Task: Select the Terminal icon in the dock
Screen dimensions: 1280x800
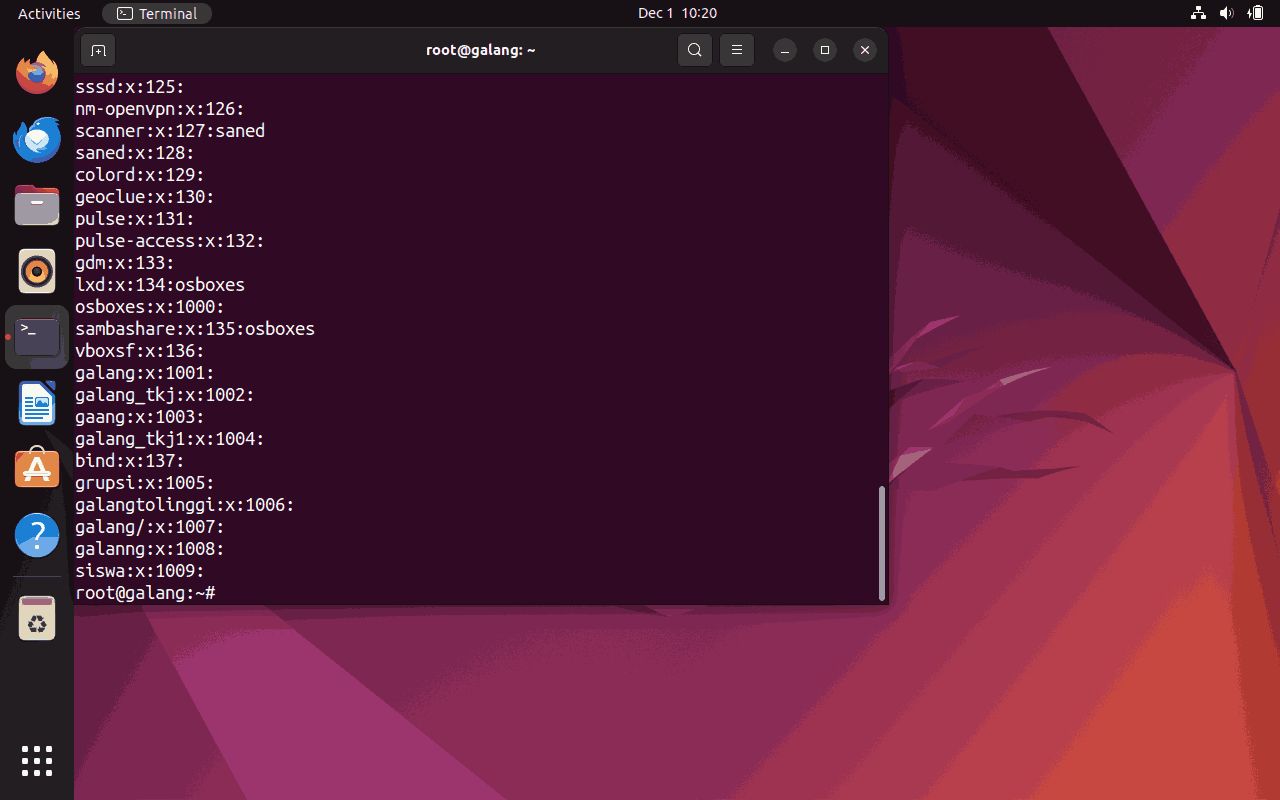Action: coord(37,337)
